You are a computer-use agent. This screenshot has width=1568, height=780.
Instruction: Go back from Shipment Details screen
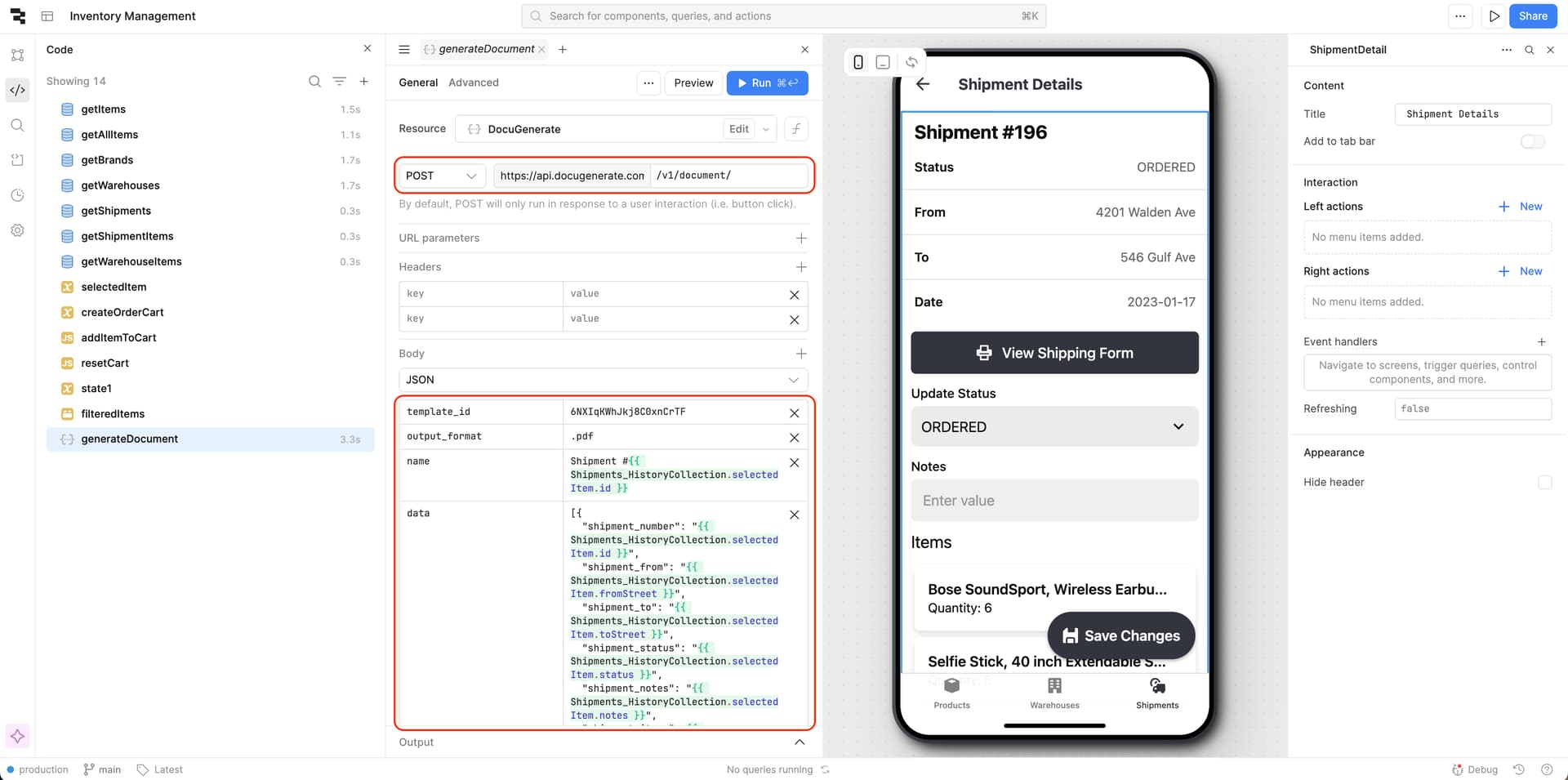pos(923,83)
